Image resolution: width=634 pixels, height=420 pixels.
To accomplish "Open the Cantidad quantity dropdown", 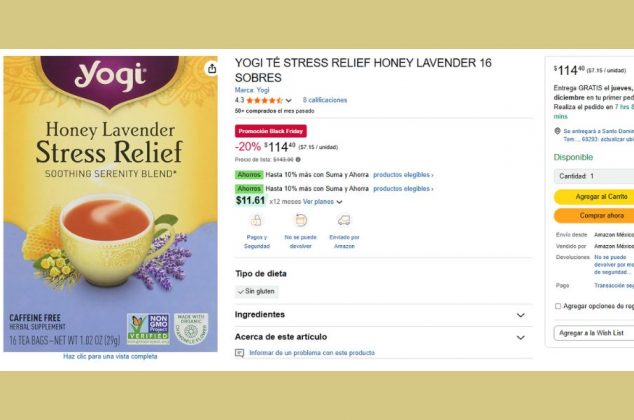I will pyautogui.click(x=594, y=176).
